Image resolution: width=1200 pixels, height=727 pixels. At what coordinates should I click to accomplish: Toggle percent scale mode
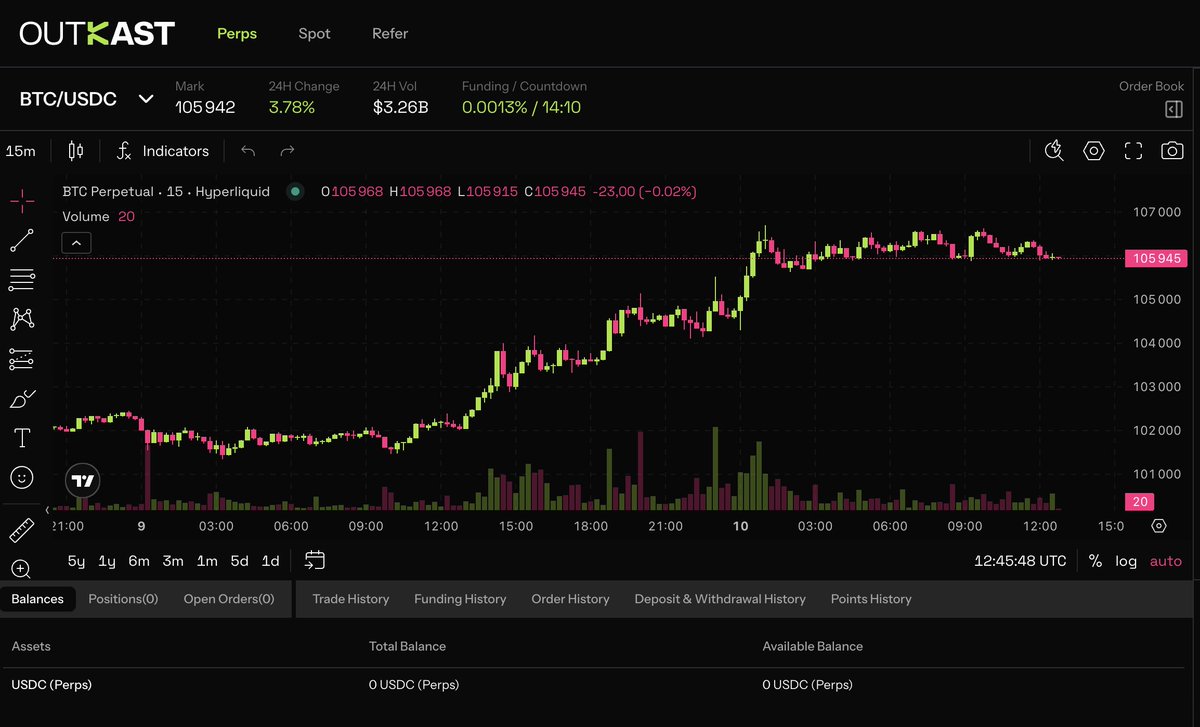coord(1095,561)
